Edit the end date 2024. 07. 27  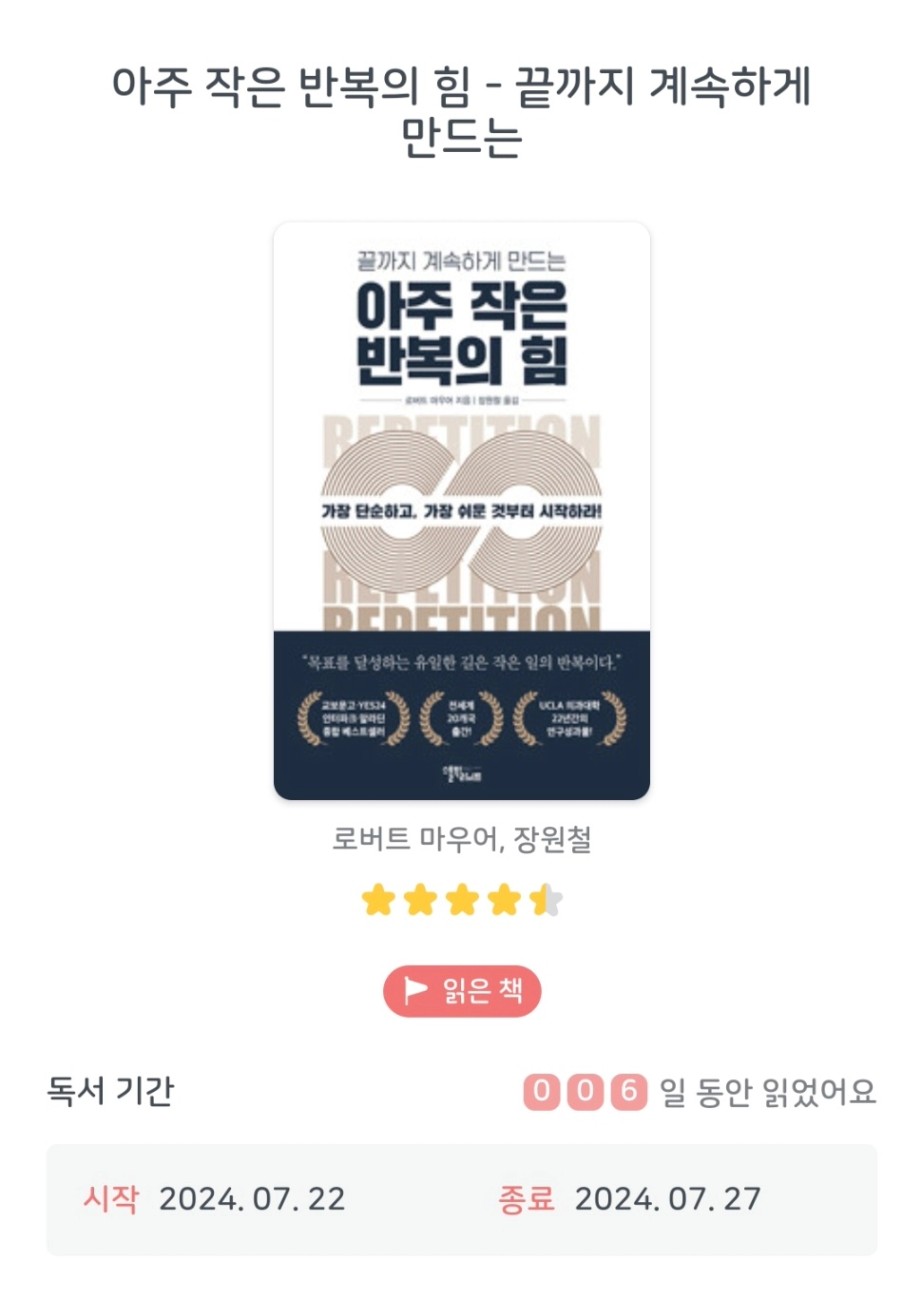[x=667, y=1198]
